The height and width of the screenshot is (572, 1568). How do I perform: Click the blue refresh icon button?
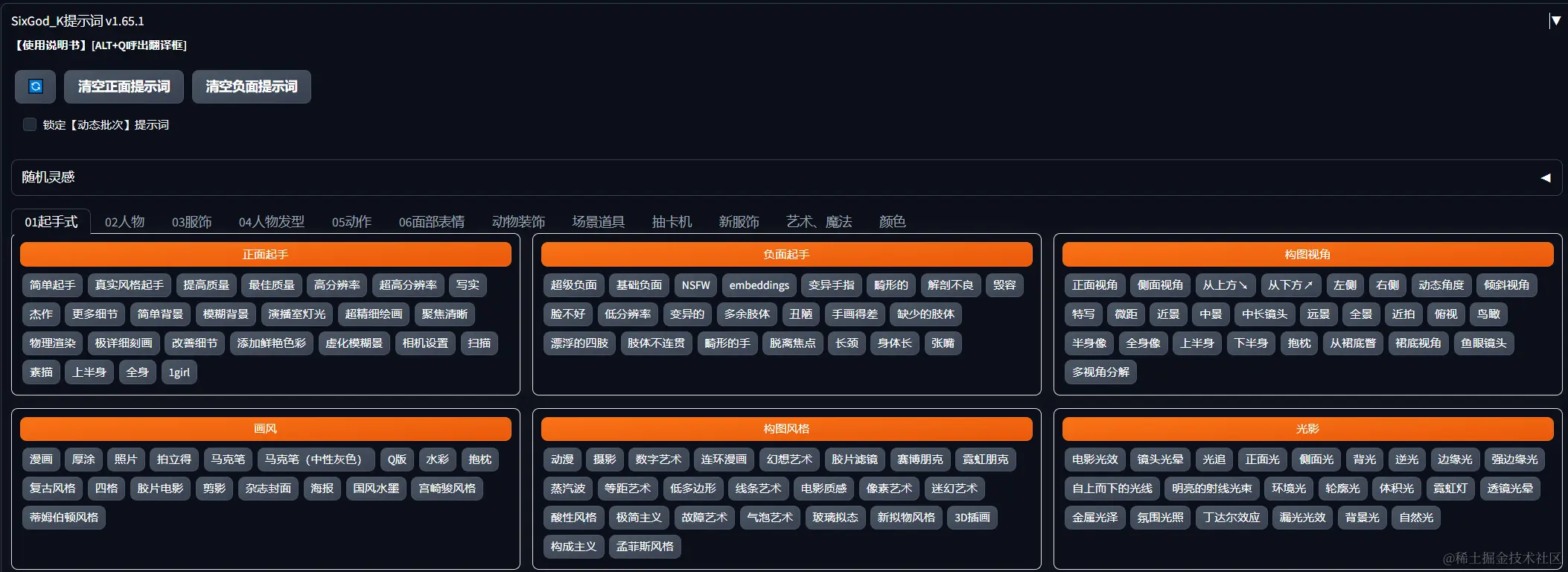click(x=35, y=86)
